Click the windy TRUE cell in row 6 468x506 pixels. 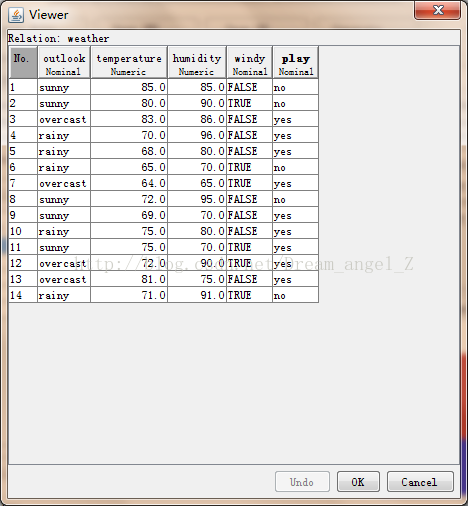250,167
